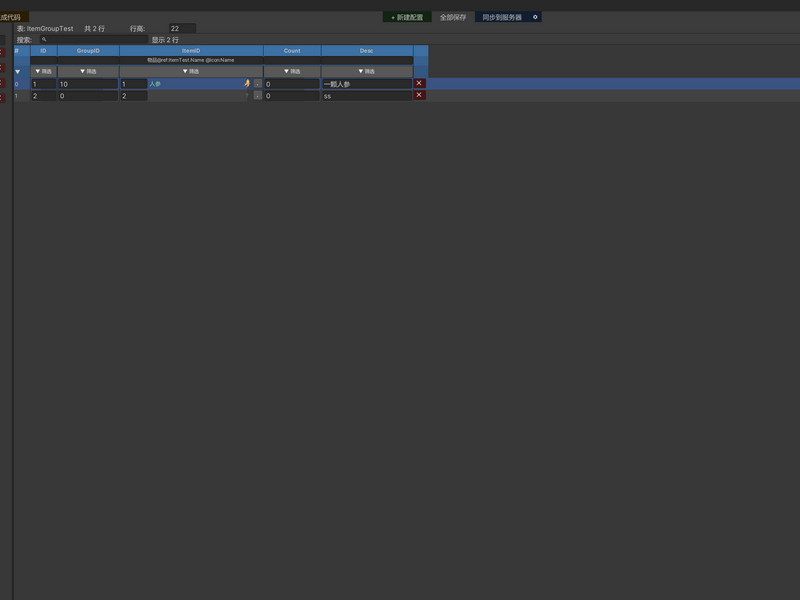This screenshot has height=600, width=800.
Task: Open the Desc column filter dropdown
Action: click(x=367, y=71)
